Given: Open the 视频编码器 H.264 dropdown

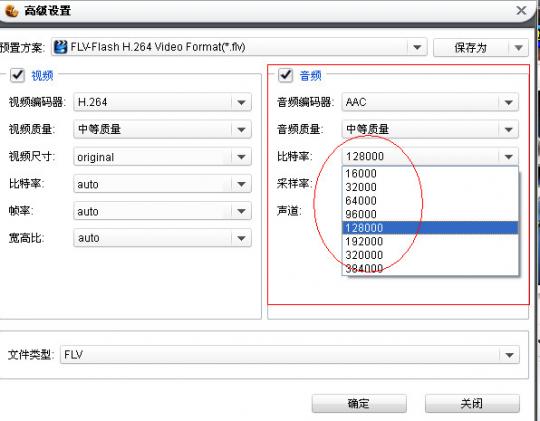Looking at the screenshot, I should (163, 102).
